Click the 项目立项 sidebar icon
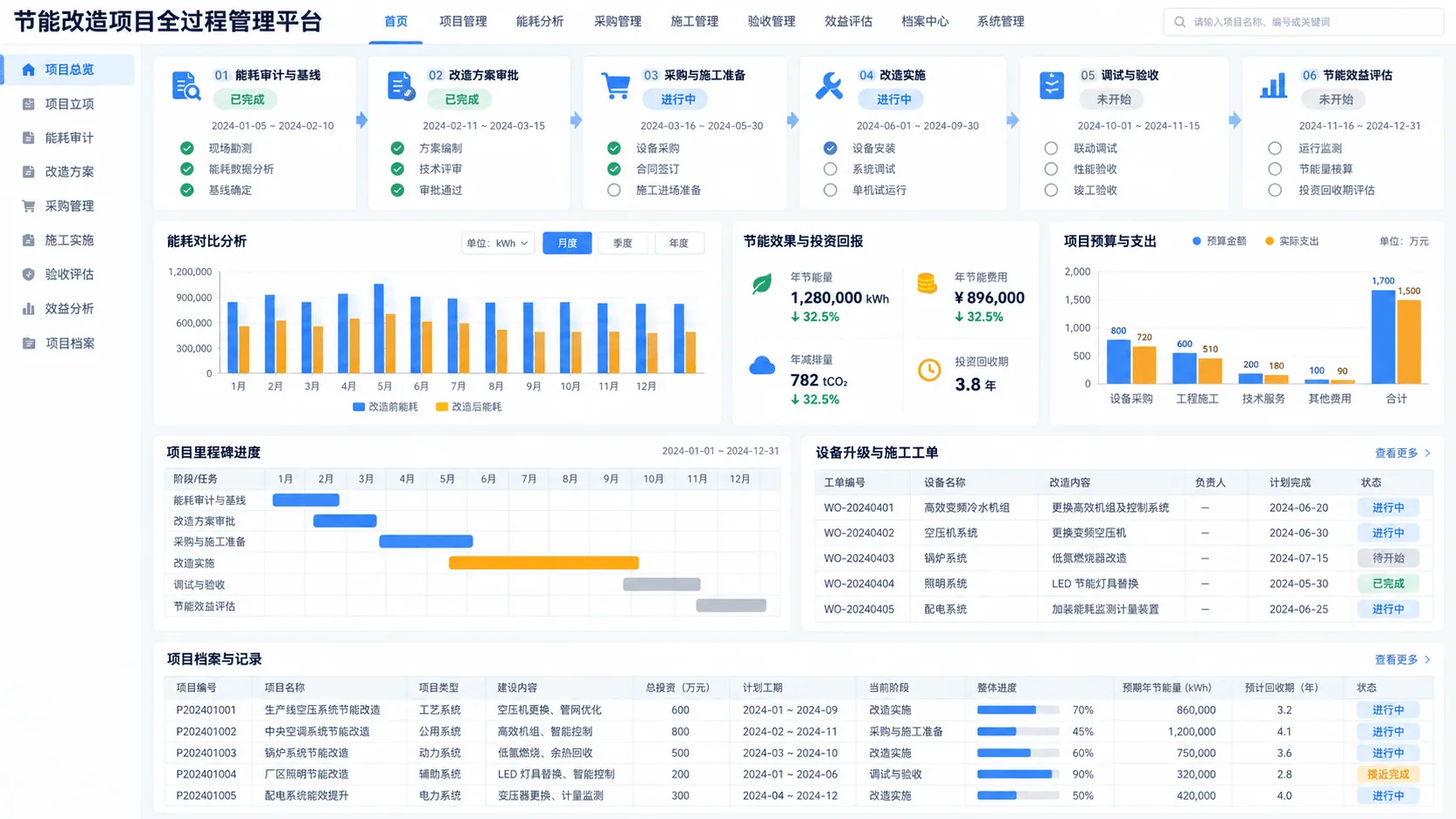The height and width of the screenshot is (819, 1456). [x=29, y=104]
